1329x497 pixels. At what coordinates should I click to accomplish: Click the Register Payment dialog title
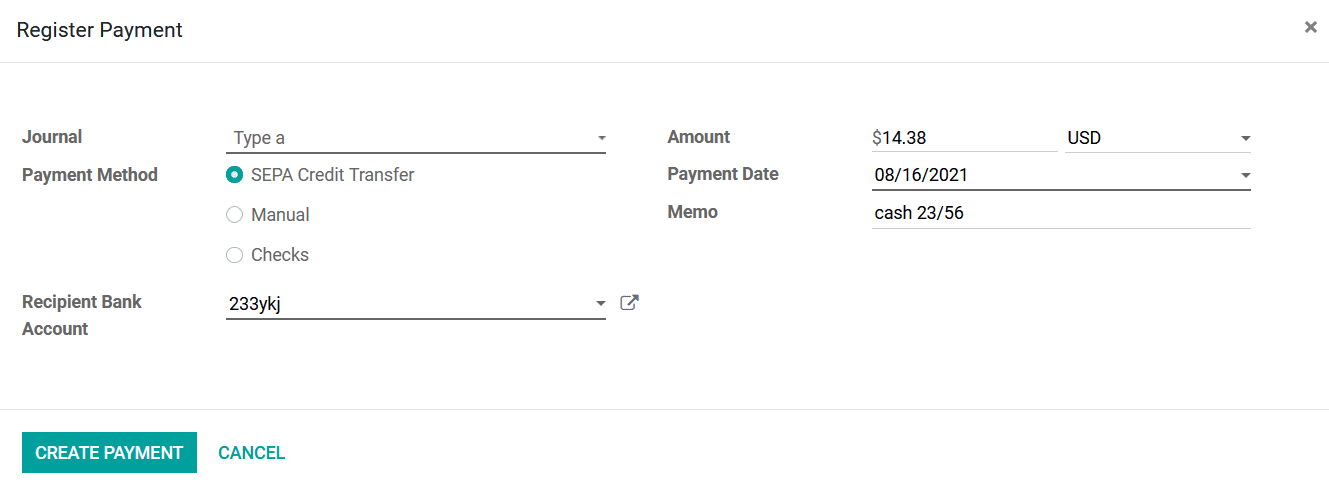pyautogui.click(x=100, y=30)
